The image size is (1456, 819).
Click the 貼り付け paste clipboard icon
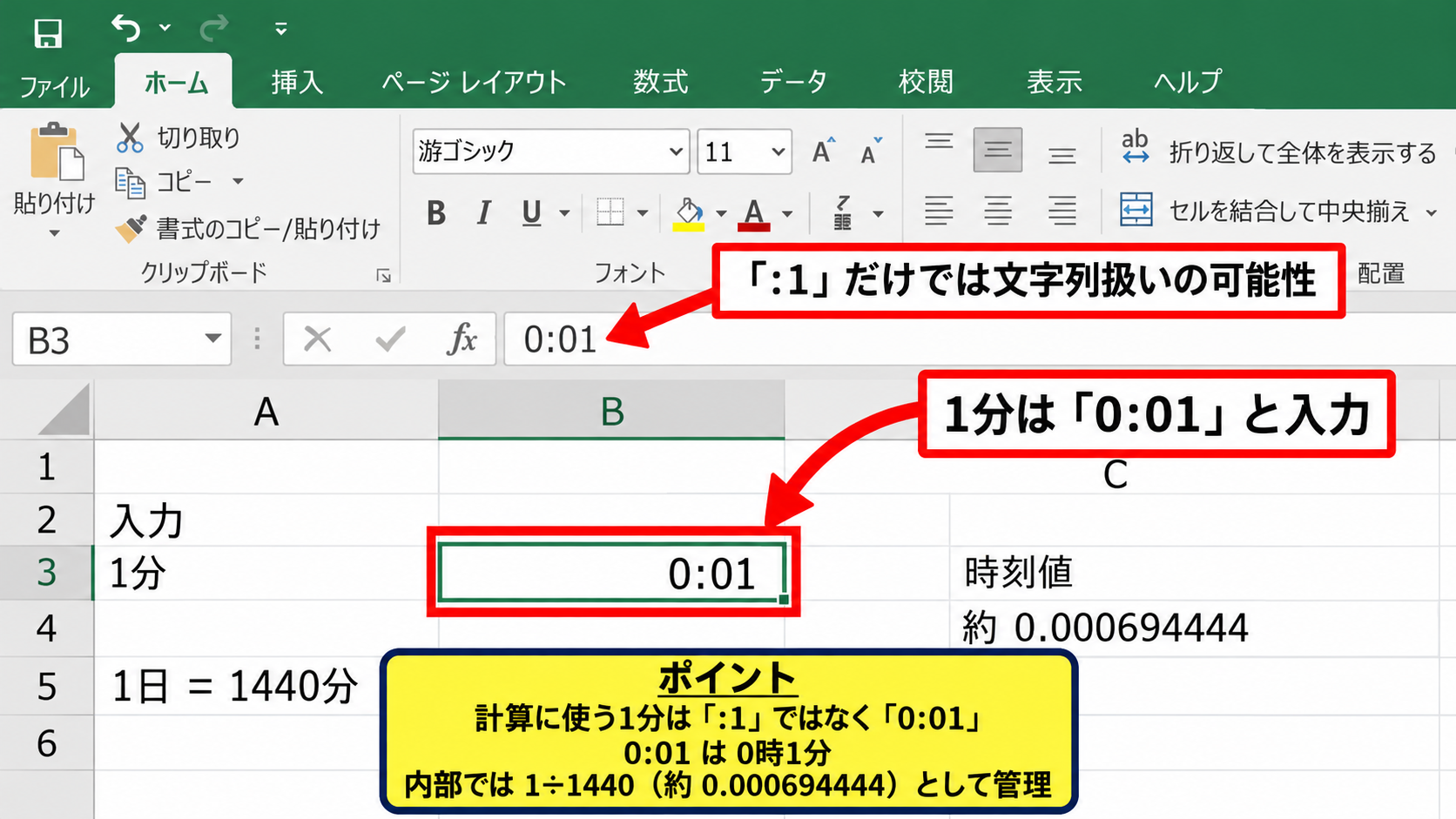(56, 151)
